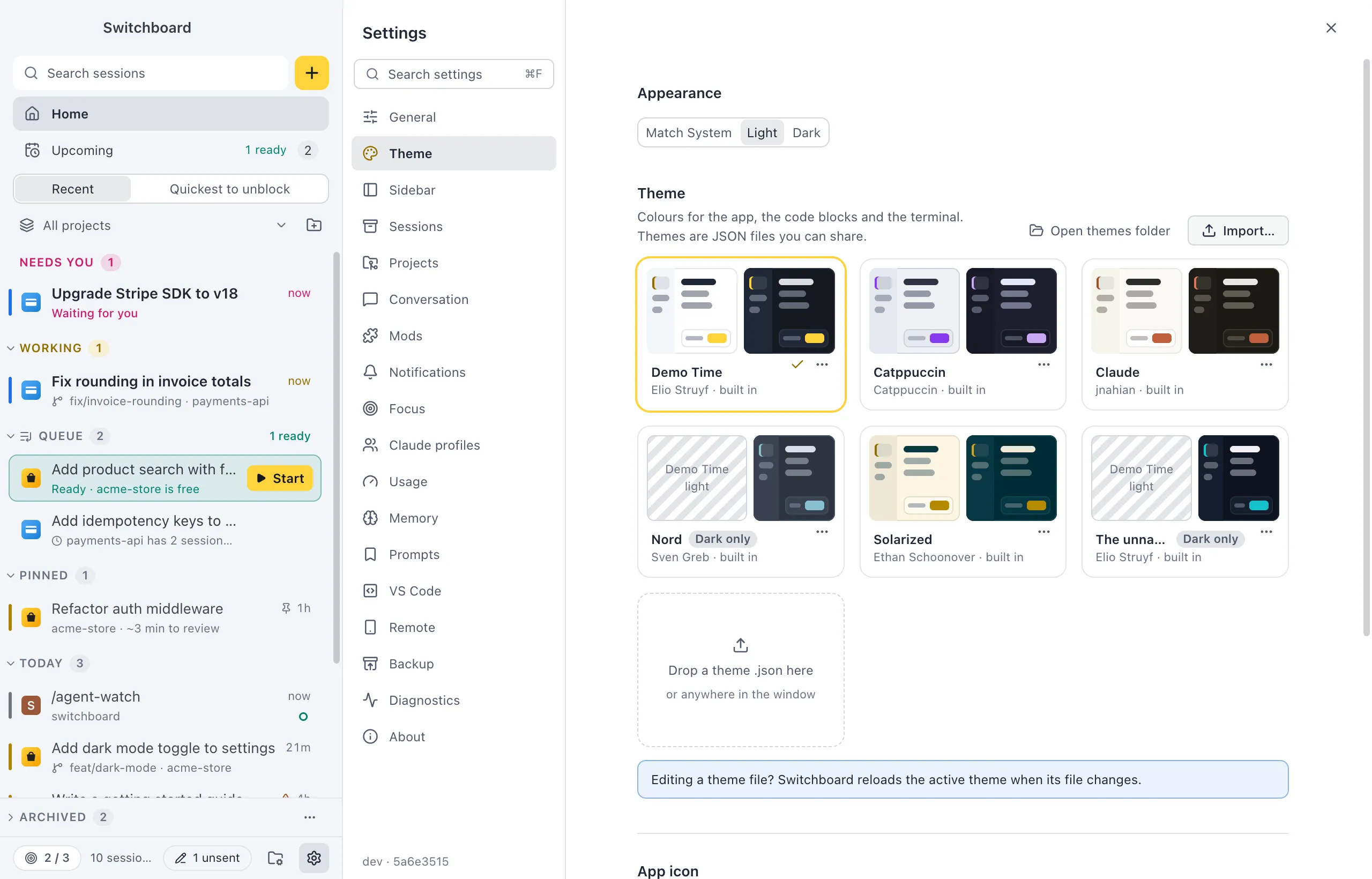Click the session icon for Upgrade Stripe SDK
The width and height of the screenshot is (1372, 879).
coord(31,302)
